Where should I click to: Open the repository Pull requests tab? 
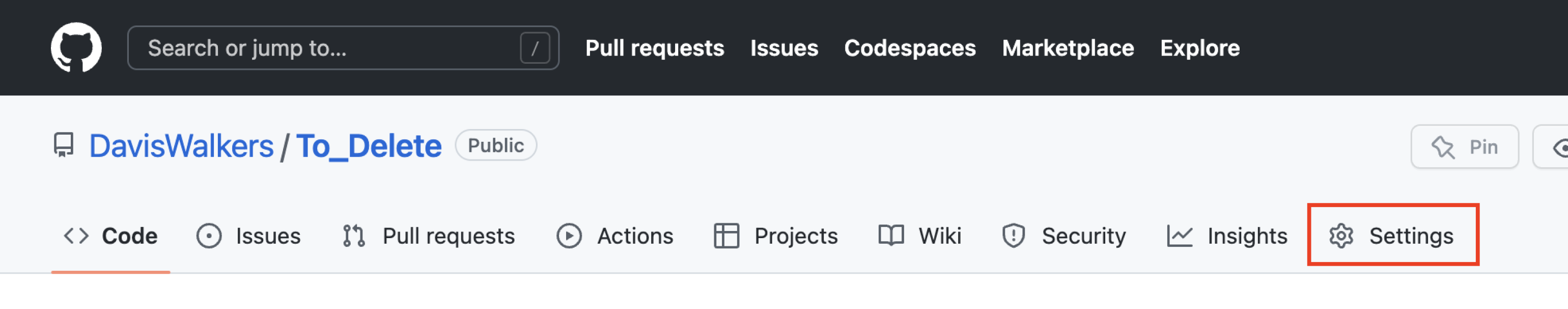click(429, 236)
